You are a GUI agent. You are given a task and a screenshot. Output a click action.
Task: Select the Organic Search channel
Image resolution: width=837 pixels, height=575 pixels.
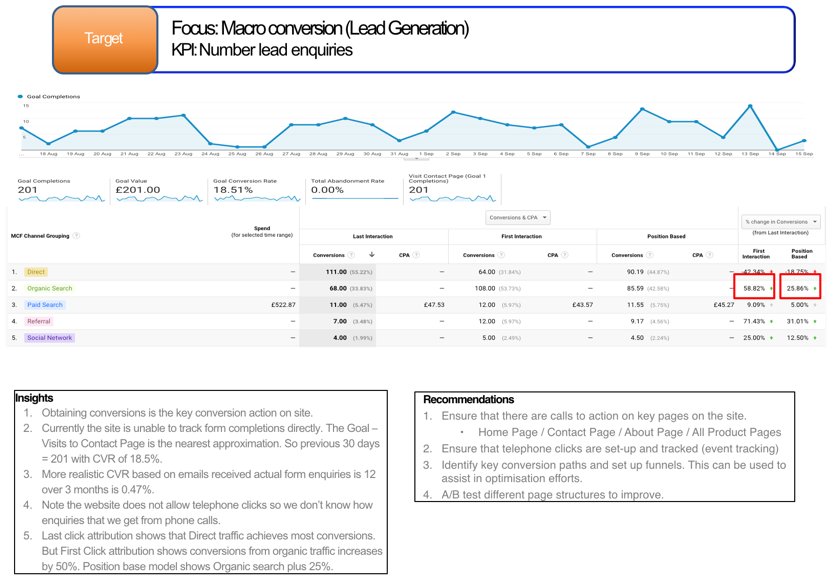click(49, 288)
